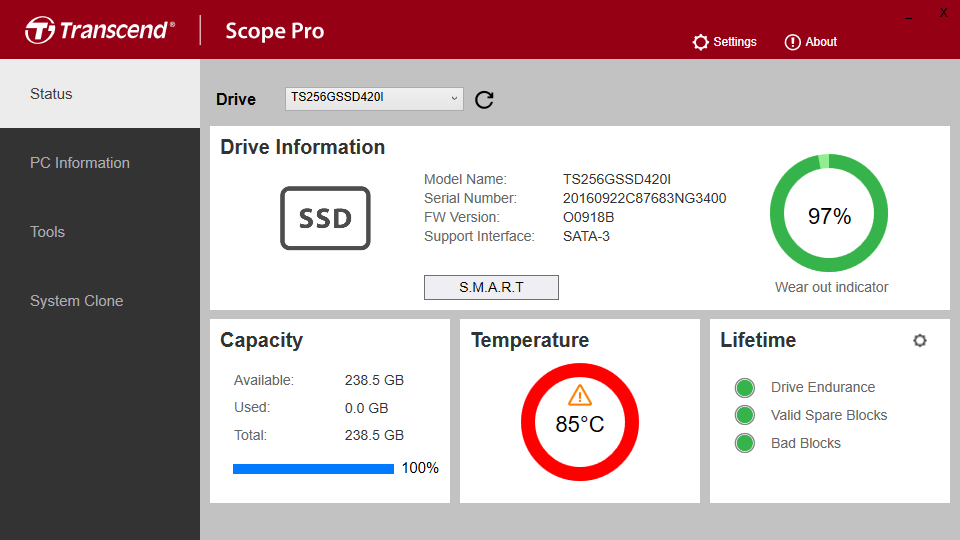Click the red 85°C temperature gauge
The height and width of the screenshot is (540, 960).
[x=580, y=422]
